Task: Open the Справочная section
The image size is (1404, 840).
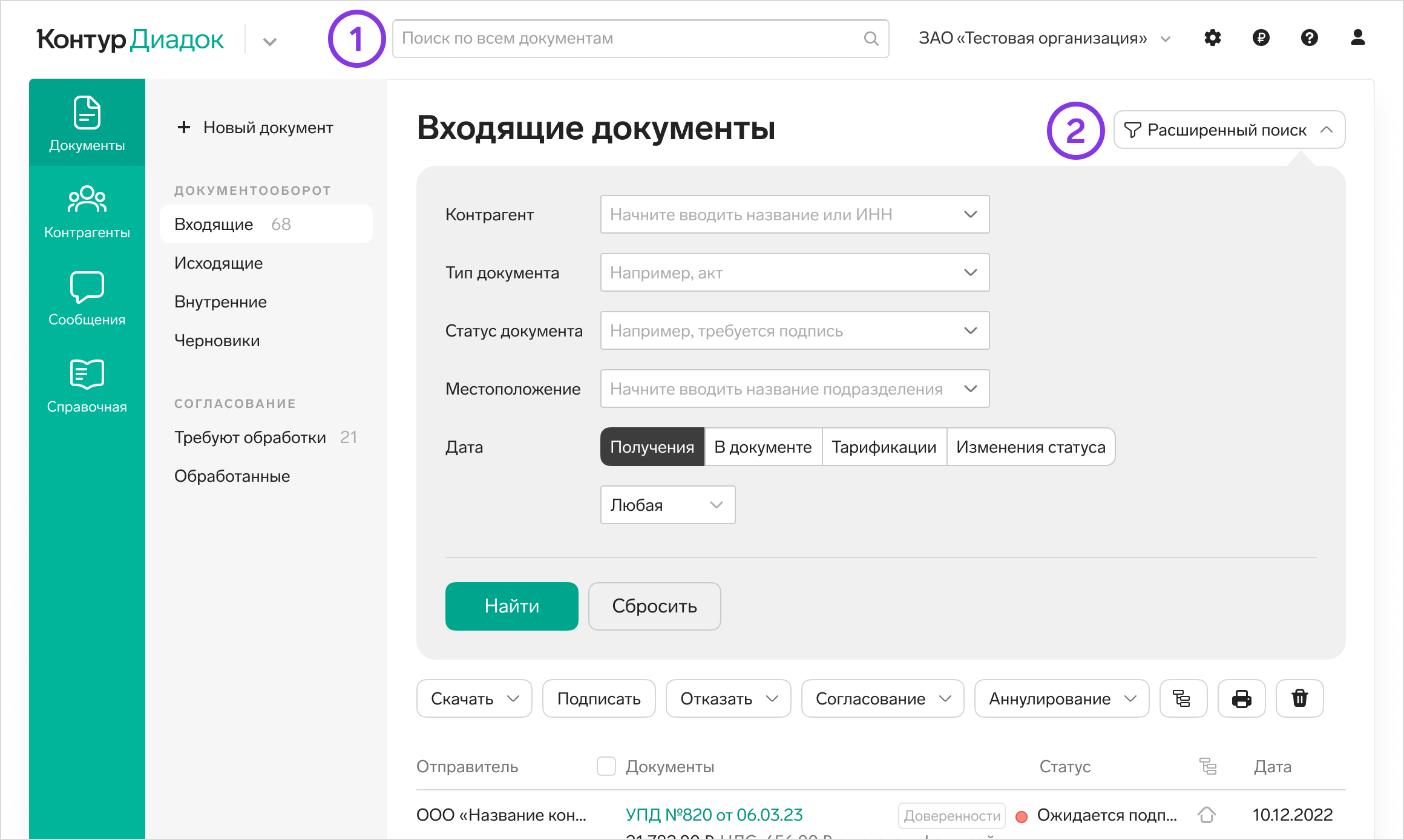Action: coord(87,386)
